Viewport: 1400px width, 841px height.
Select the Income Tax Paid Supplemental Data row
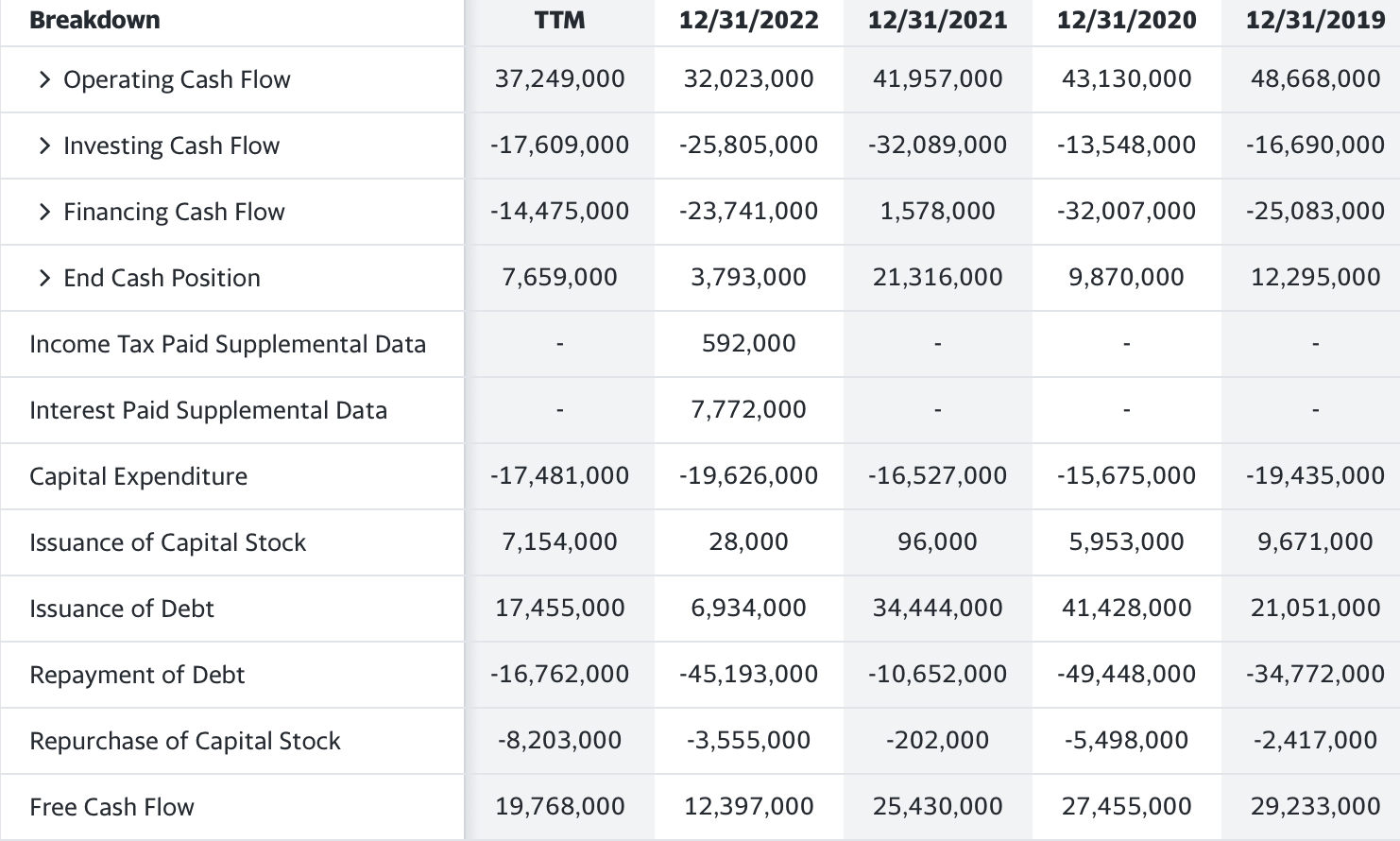(228, 344)
